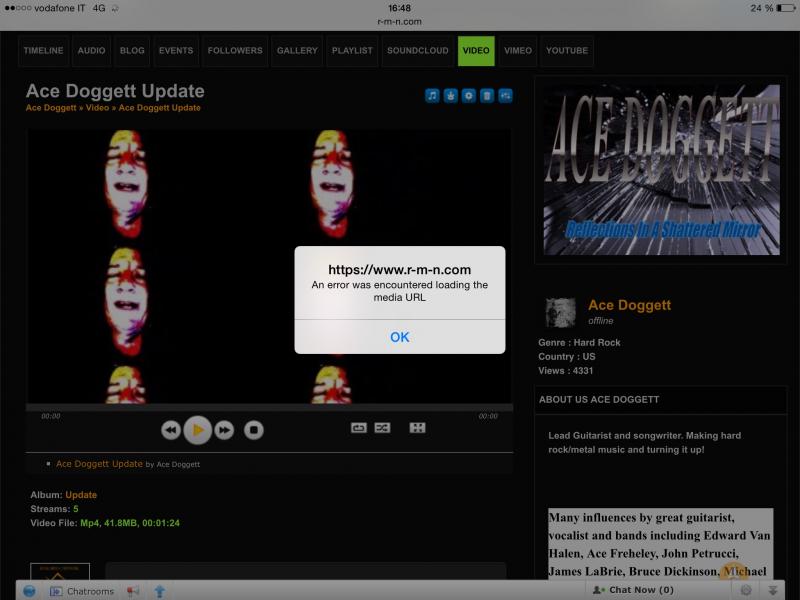Click the music note icon above the video
This screenshot has height=600, width=800.
click(x=432, y=96)
